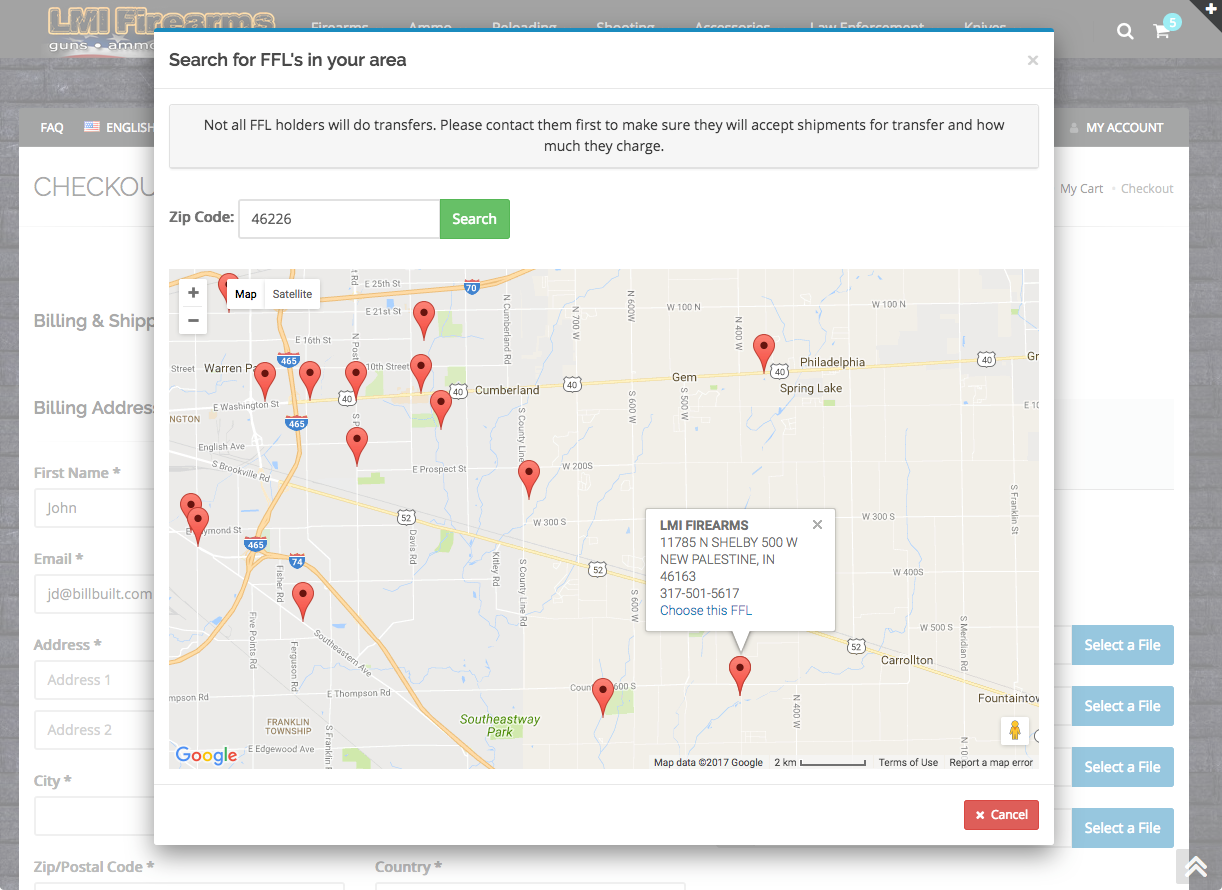Click Report a map error
Screen dimensions: 1222x890
point(991,762)
